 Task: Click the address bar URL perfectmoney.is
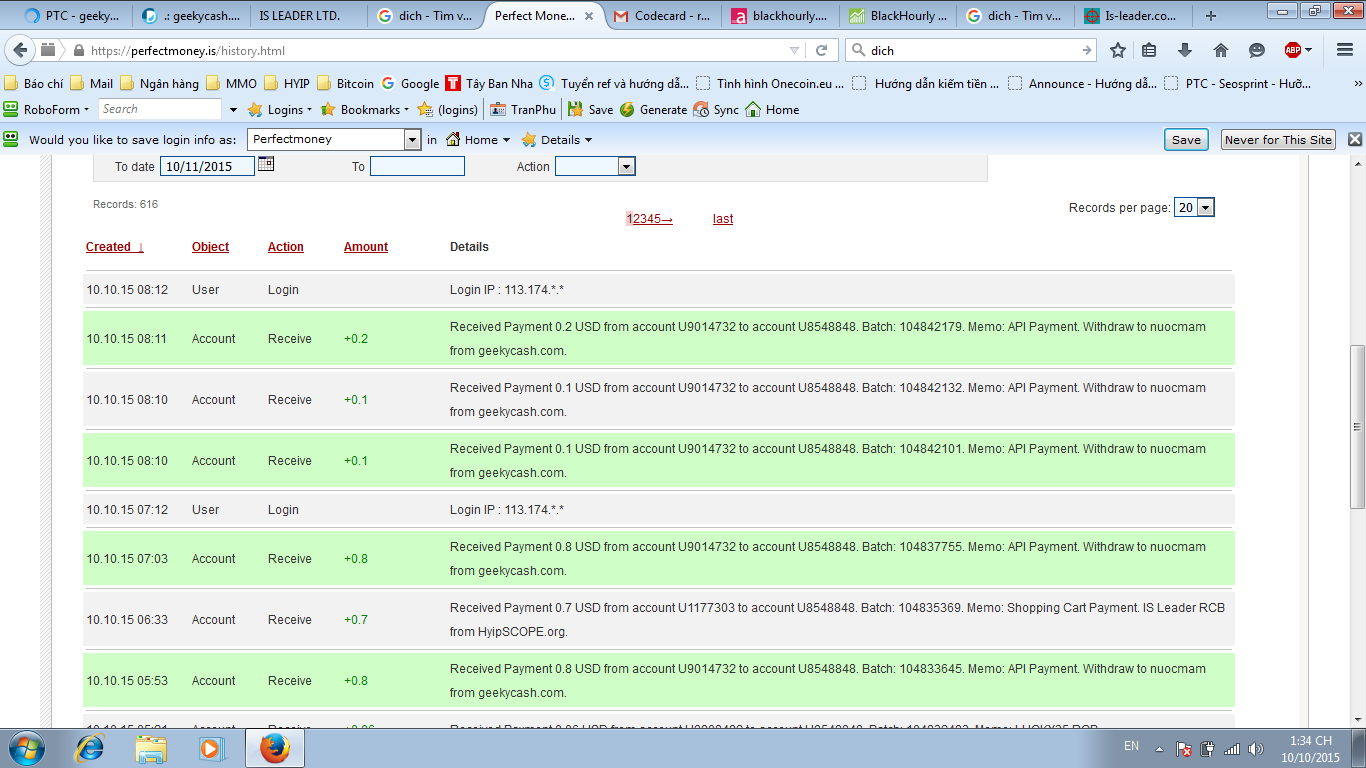187,50
